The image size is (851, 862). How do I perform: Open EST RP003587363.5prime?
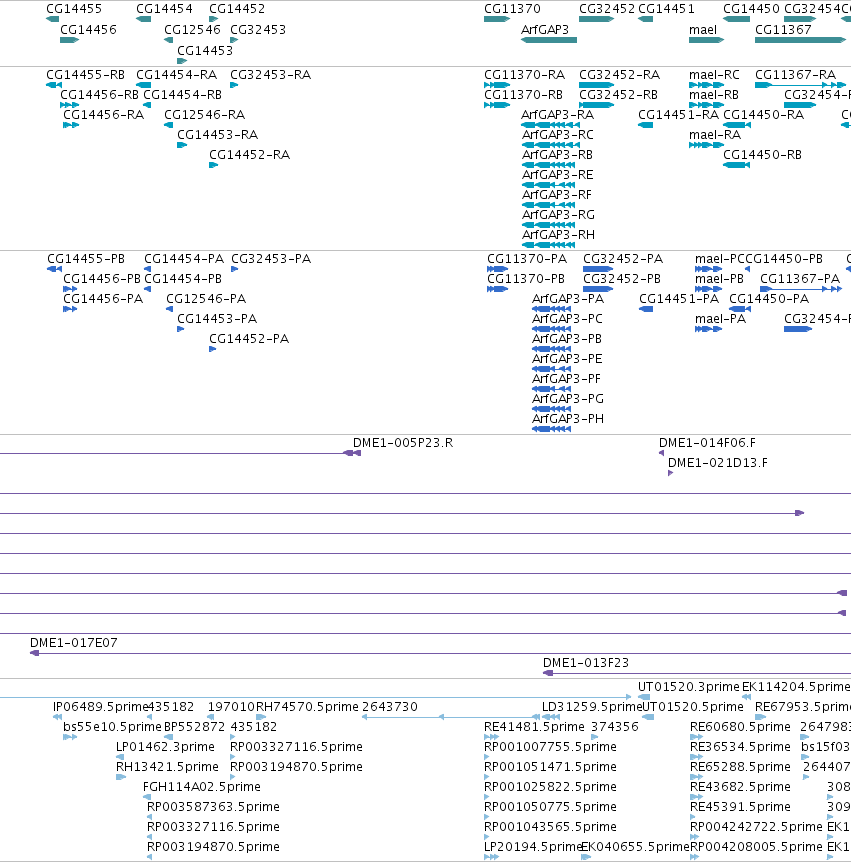pyautogui.click(x=150, y=817)
